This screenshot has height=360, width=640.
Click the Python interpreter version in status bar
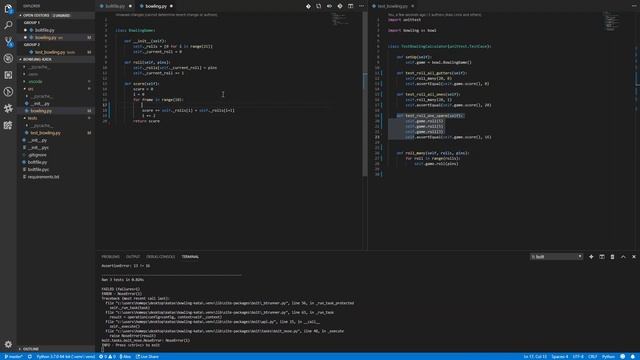pos(65,357)
